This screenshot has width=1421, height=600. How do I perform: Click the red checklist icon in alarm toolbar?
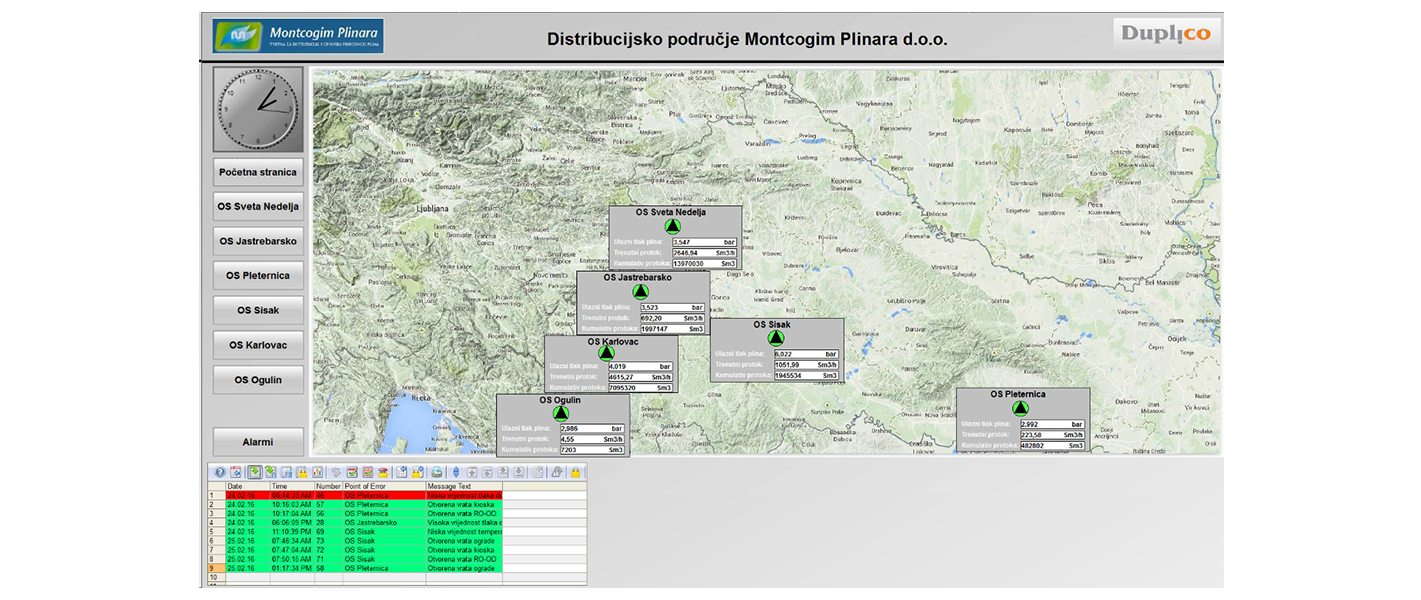coord(368,472)
